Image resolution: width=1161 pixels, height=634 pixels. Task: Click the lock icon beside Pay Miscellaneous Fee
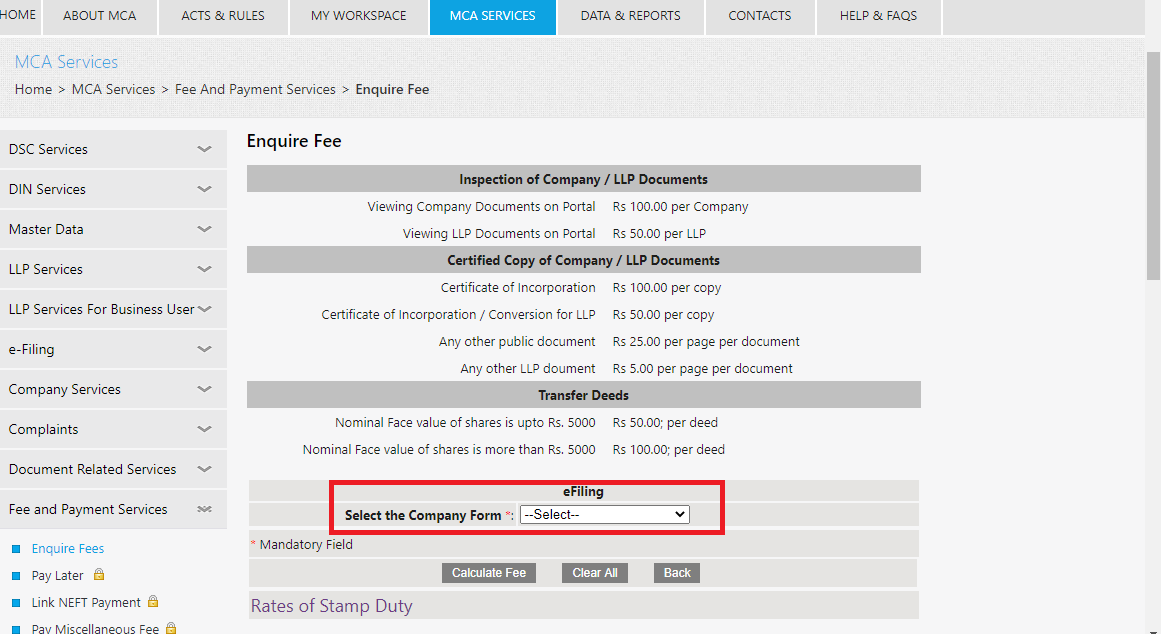click(x=171, y=628)
